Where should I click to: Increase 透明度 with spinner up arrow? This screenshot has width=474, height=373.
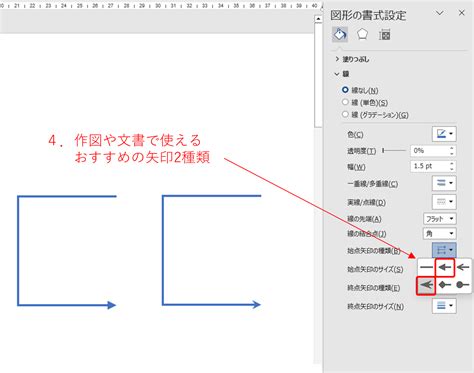tap(452, 148)
